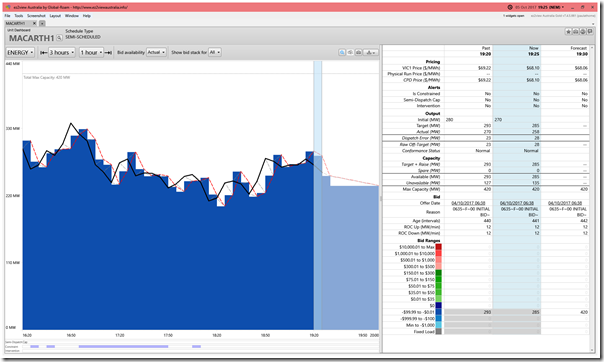The image size is (604, 362).
Task: Select the $150.01 to $300 colour swatch
Action: pos(438,273)
